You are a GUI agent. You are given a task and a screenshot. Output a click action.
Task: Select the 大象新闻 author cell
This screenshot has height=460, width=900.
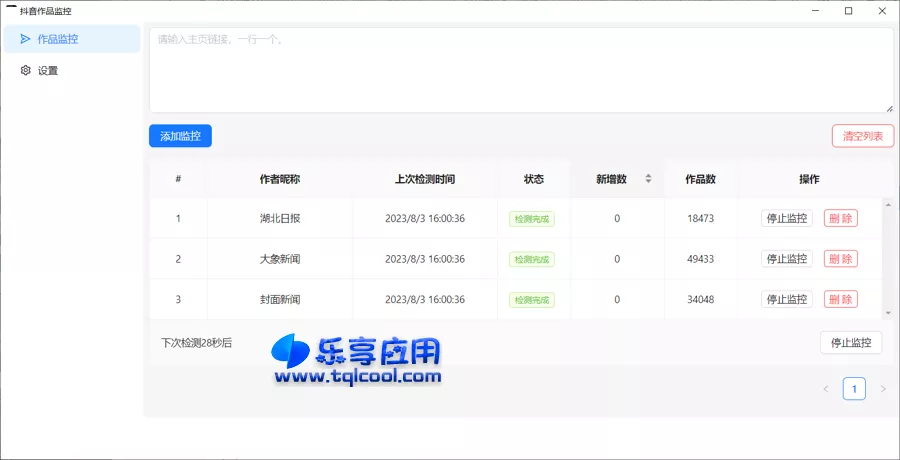click(x=280, y=259)
